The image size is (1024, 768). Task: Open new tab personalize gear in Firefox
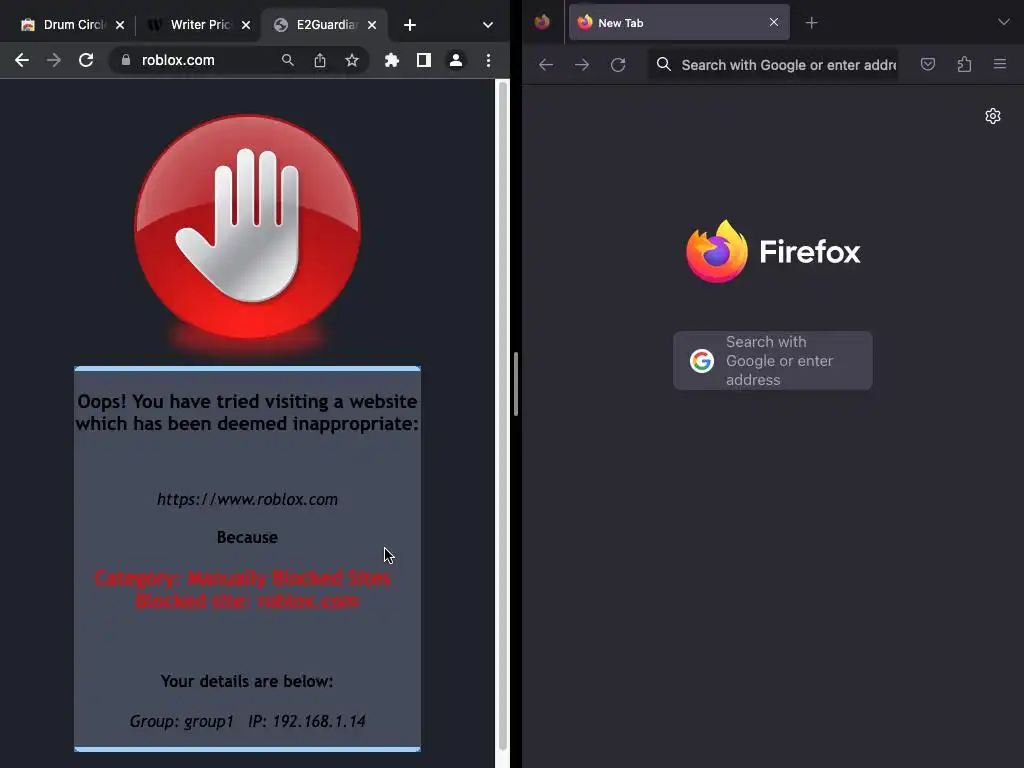[x=993, y=116]
